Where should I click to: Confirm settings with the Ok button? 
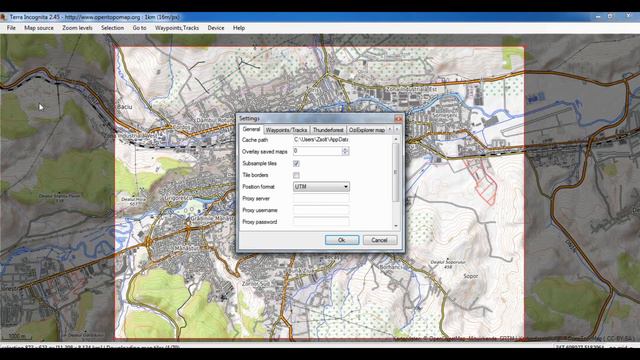pos(342,240)
